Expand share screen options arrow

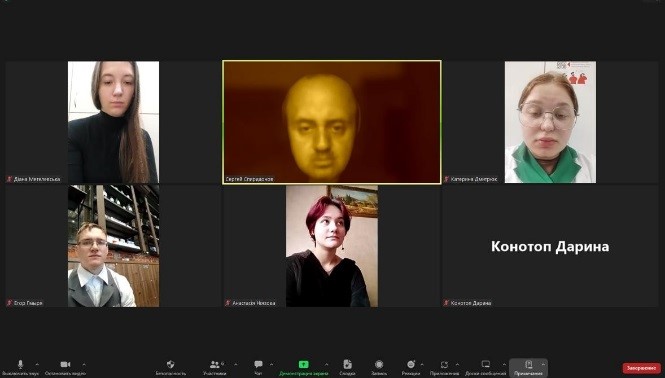326,364
